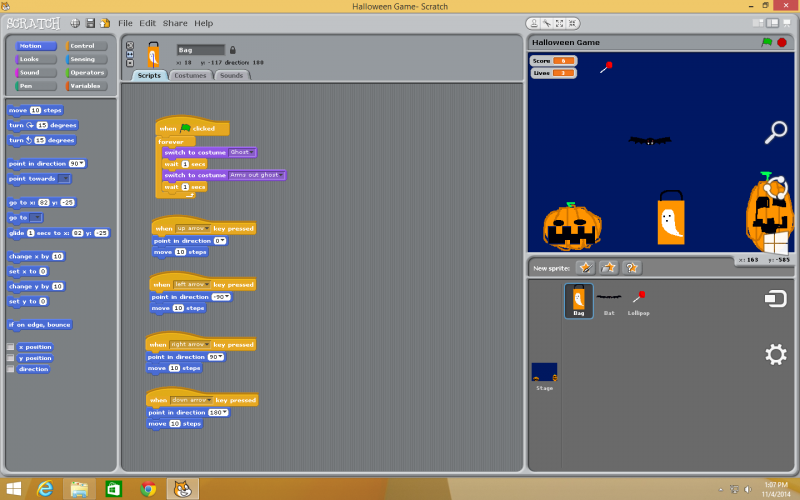This screenshot has width=800, height=500.
Task: Choose new sprite from file button
Action: (608, 267)
